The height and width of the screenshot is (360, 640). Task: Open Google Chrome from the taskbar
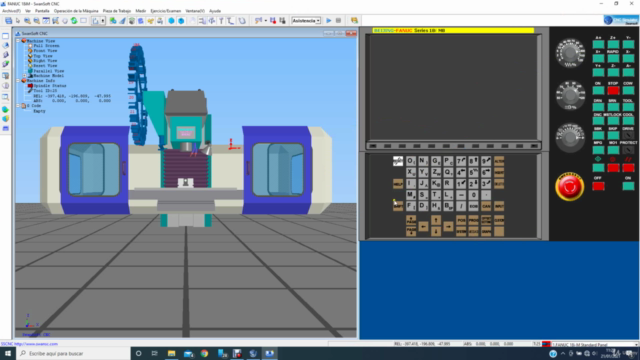(x=204, y=353)
